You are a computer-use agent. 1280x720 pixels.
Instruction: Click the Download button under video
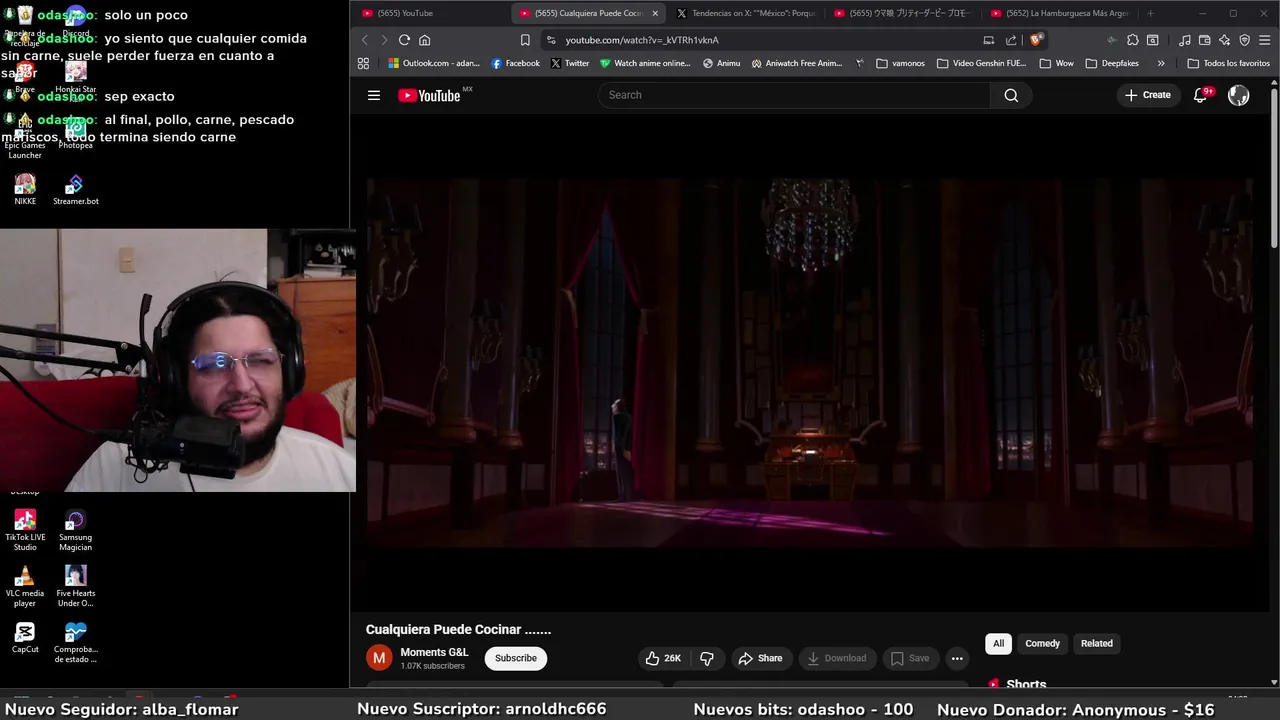tap(837, 658)
